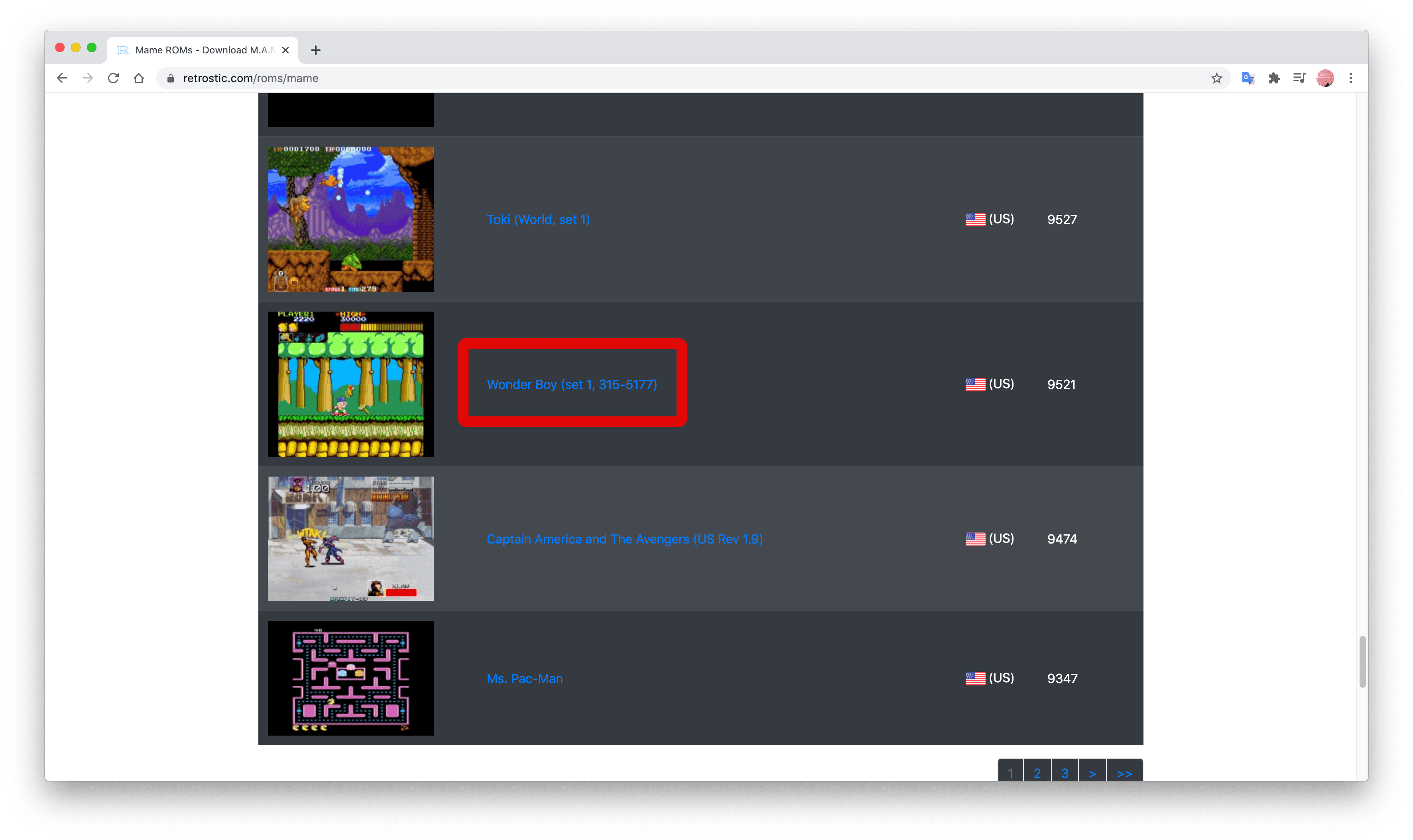Go to pagination page 3
Image resolution: width=1413 pixels, height=840 pixels.
[x=1065, y=771]
